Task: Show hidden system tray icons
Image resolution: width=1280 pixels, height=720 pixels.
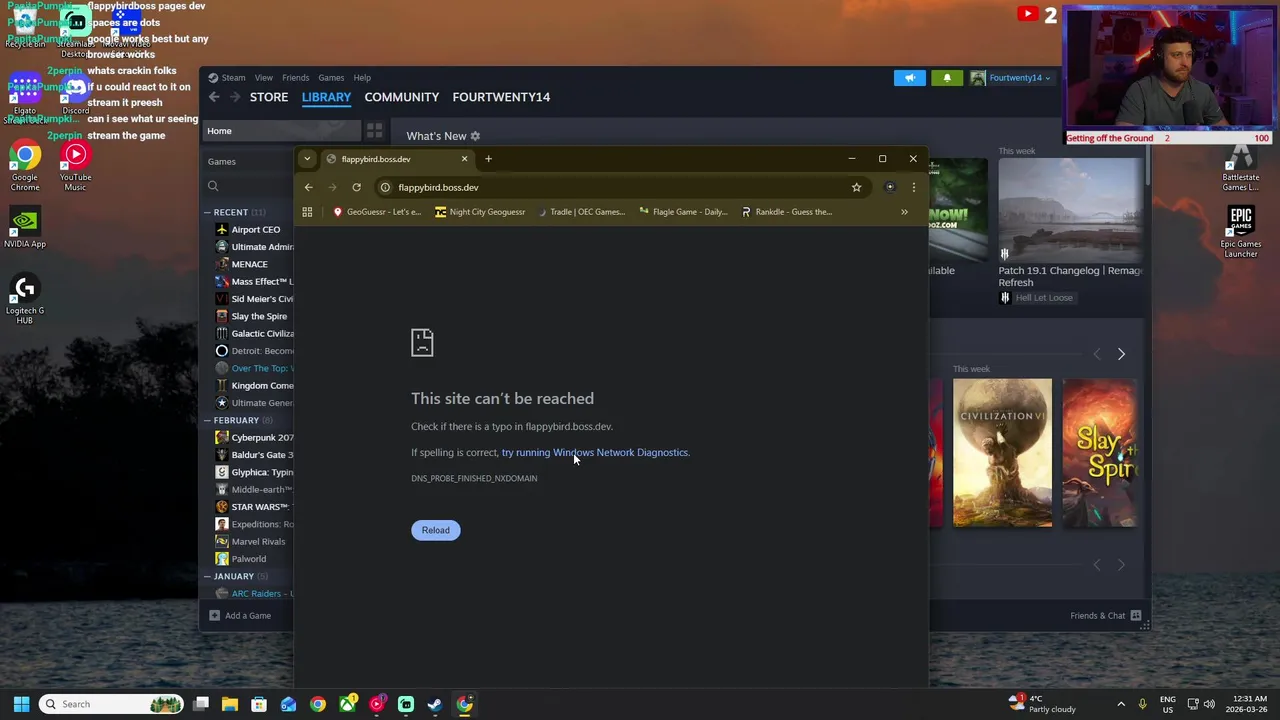Action: (1121, 704)
